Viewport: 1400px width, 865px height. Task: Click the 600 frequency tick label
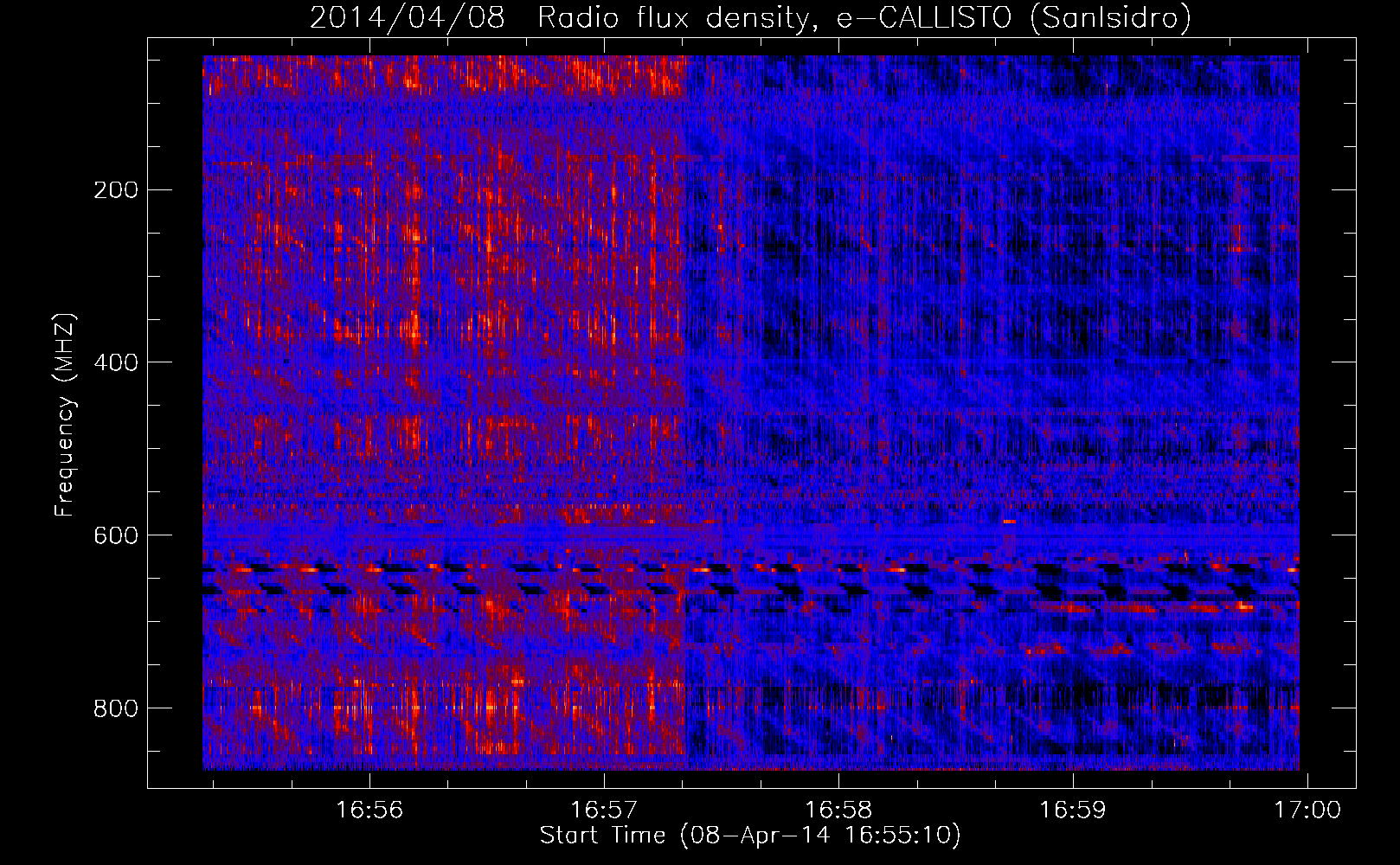[116, 535]
